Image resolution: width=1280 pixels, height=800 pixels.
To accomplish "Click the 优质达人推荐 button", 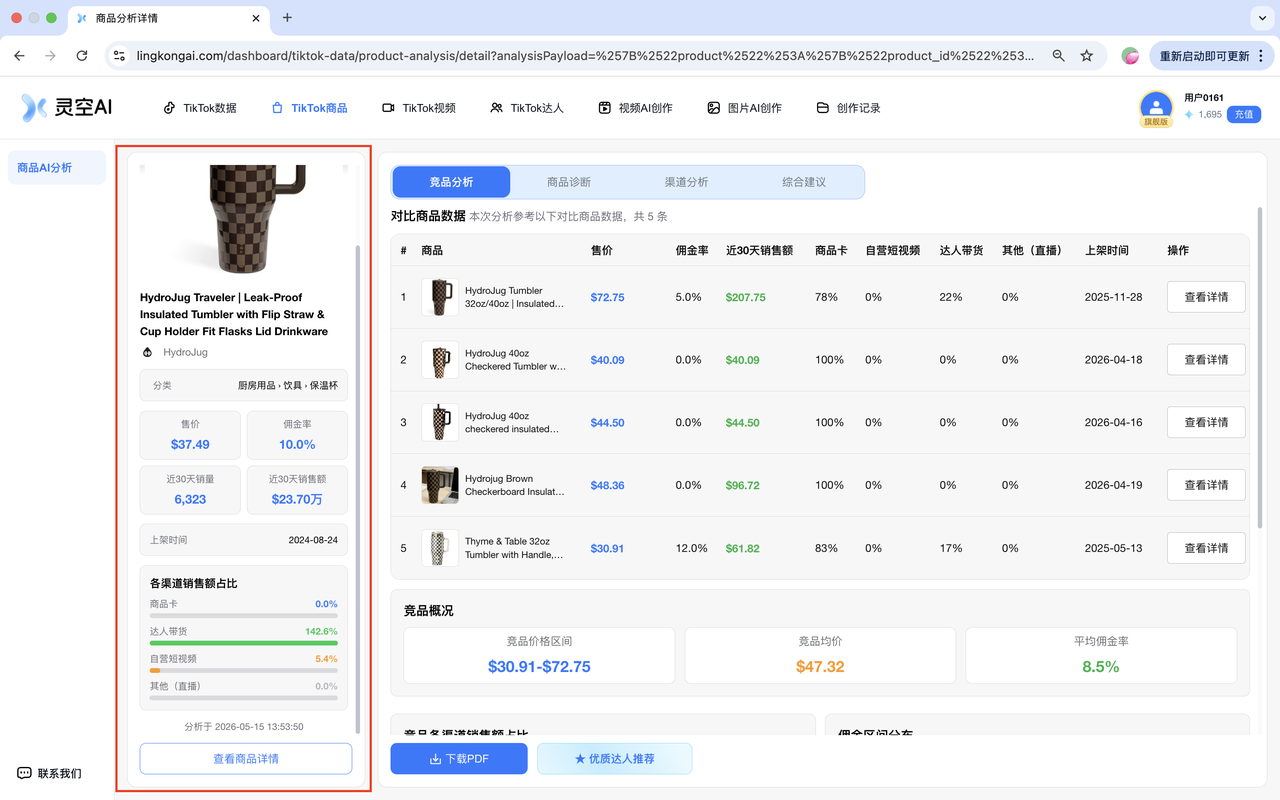I will 614,759.
